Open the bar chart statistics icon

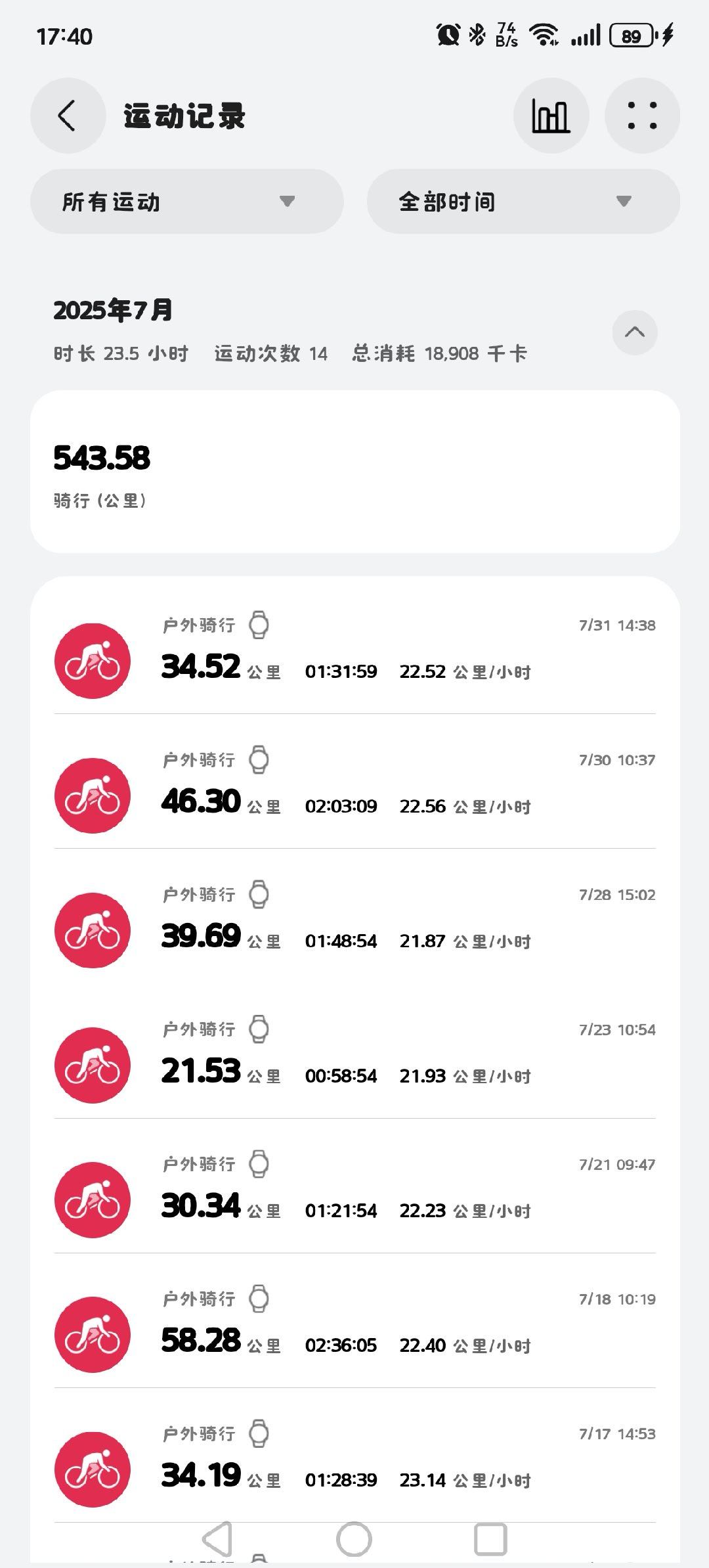click(551, 116)
